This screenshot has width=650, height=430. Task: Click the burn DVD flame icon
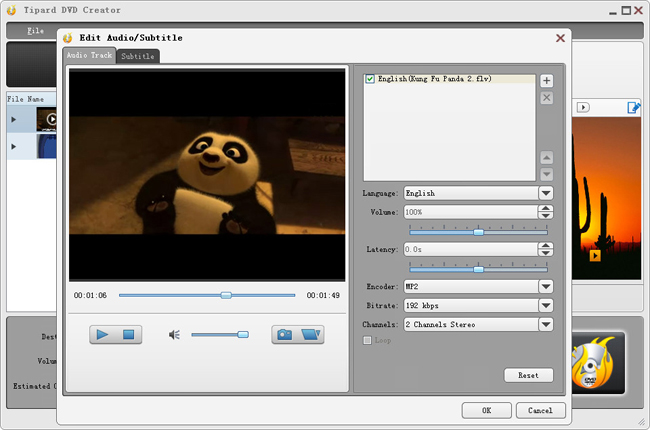tap(593, 363)
